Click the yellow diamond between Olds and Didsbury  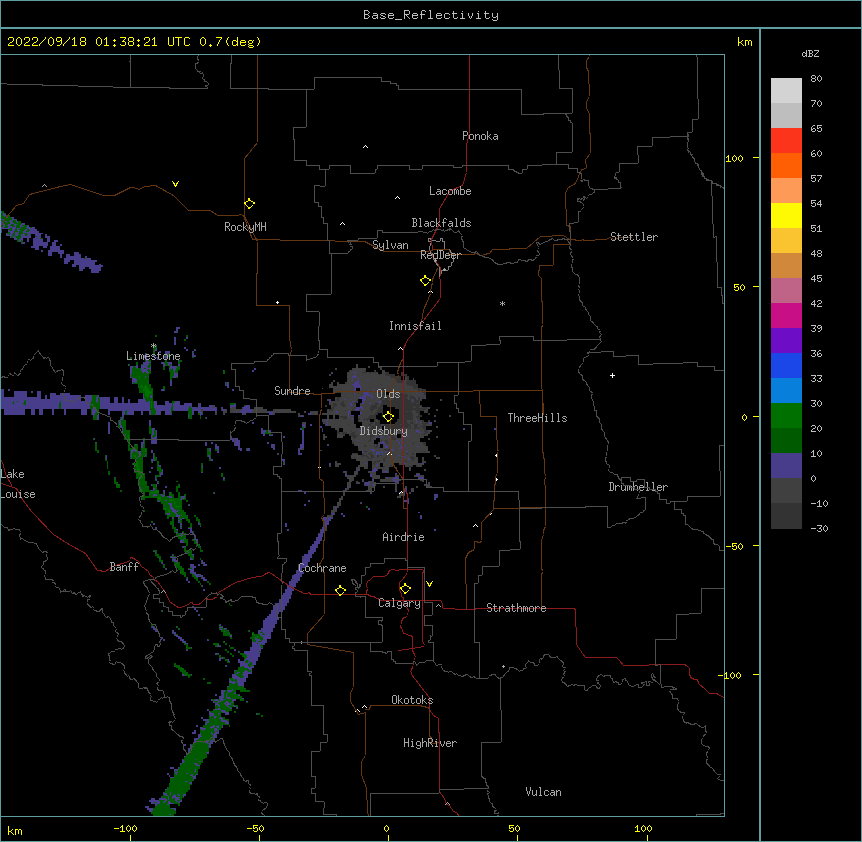(x=388, y=417)
